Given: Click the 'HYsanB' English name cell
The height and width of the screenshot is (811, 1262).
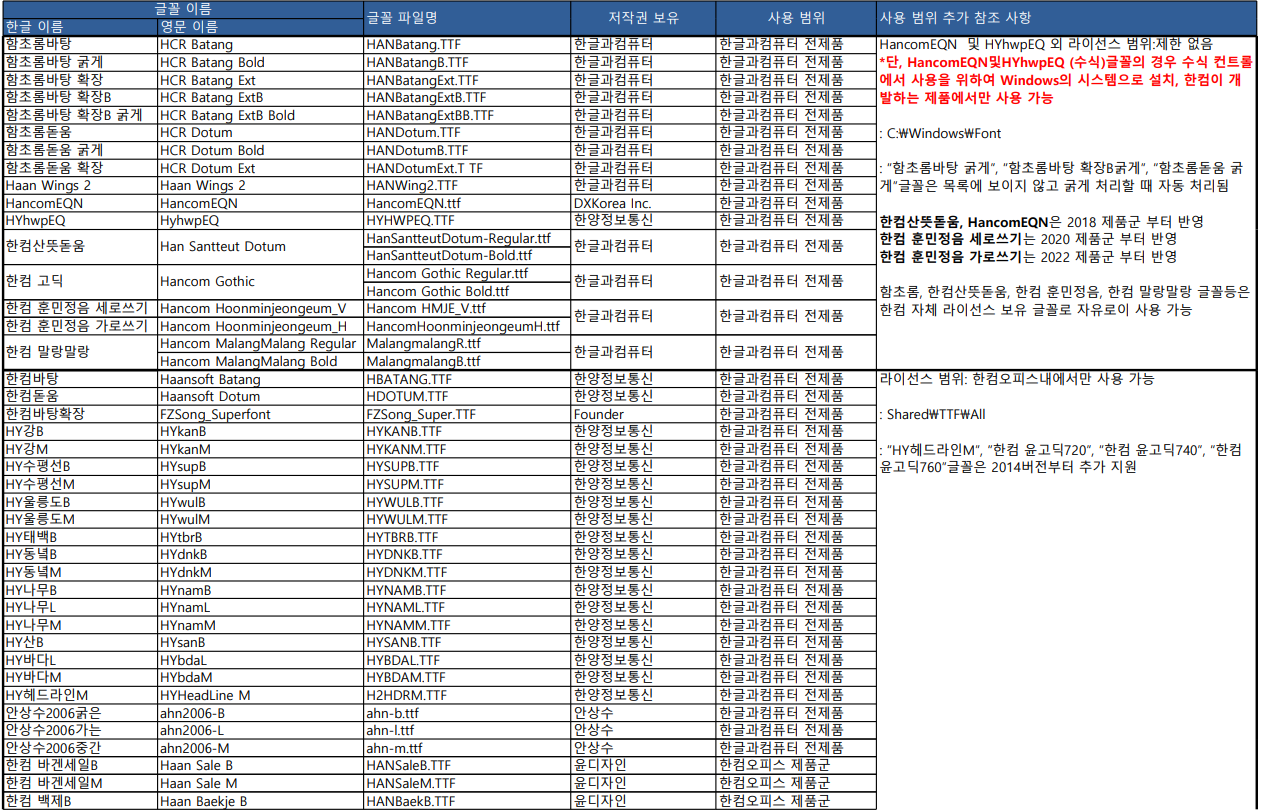Looking at the screenshot, I should [260, 642].
